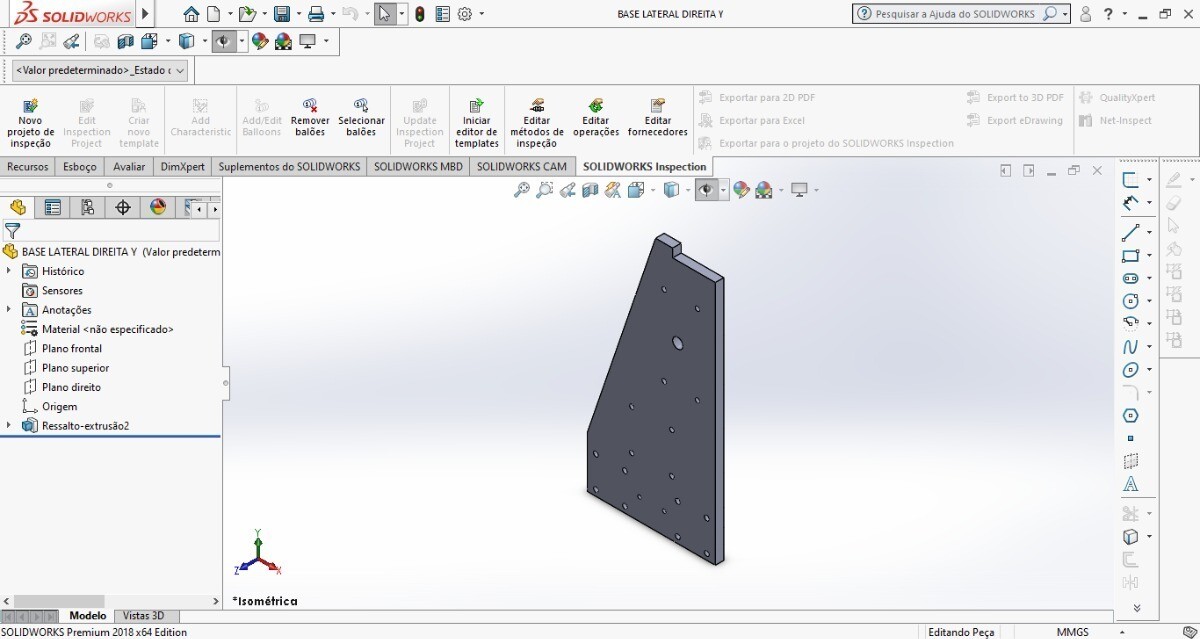
Task: Click the SOLIDWORKS help search field
Action: tap(955, 14)
